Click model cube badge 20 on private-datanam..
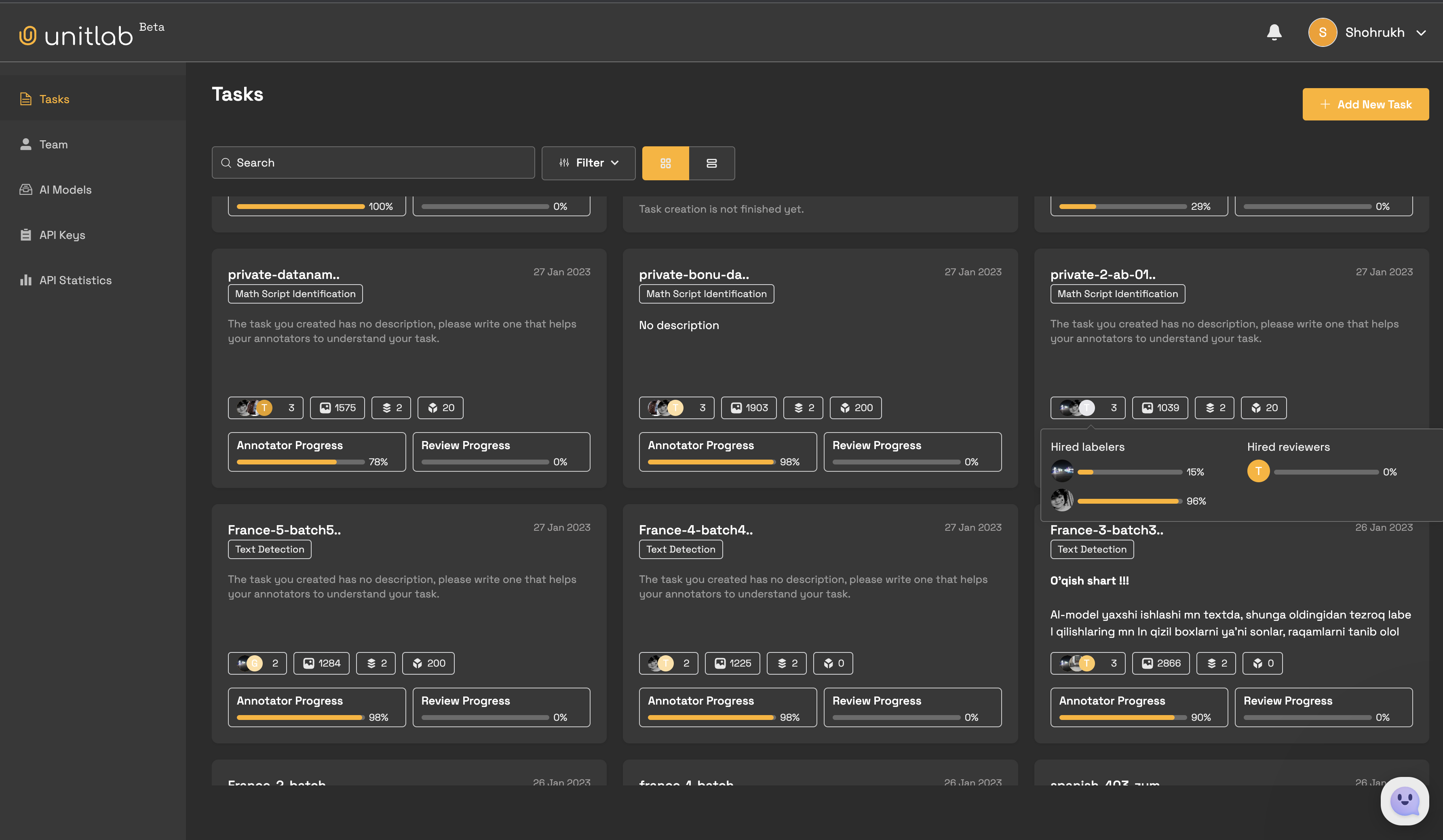The width and height of the screenshot is (1443, 840). click(440, 408)
